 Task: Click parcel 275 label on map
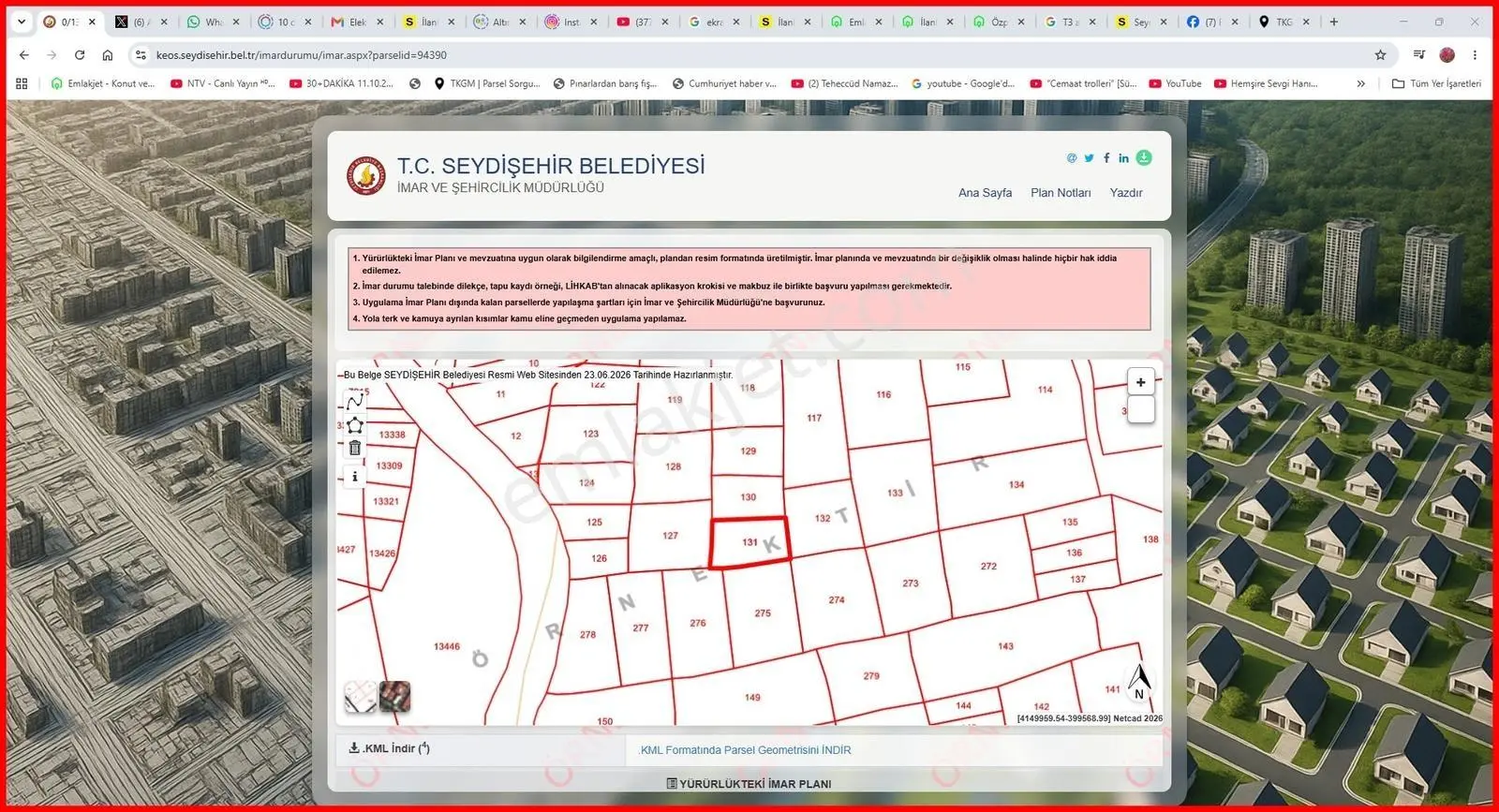(763, 613)
